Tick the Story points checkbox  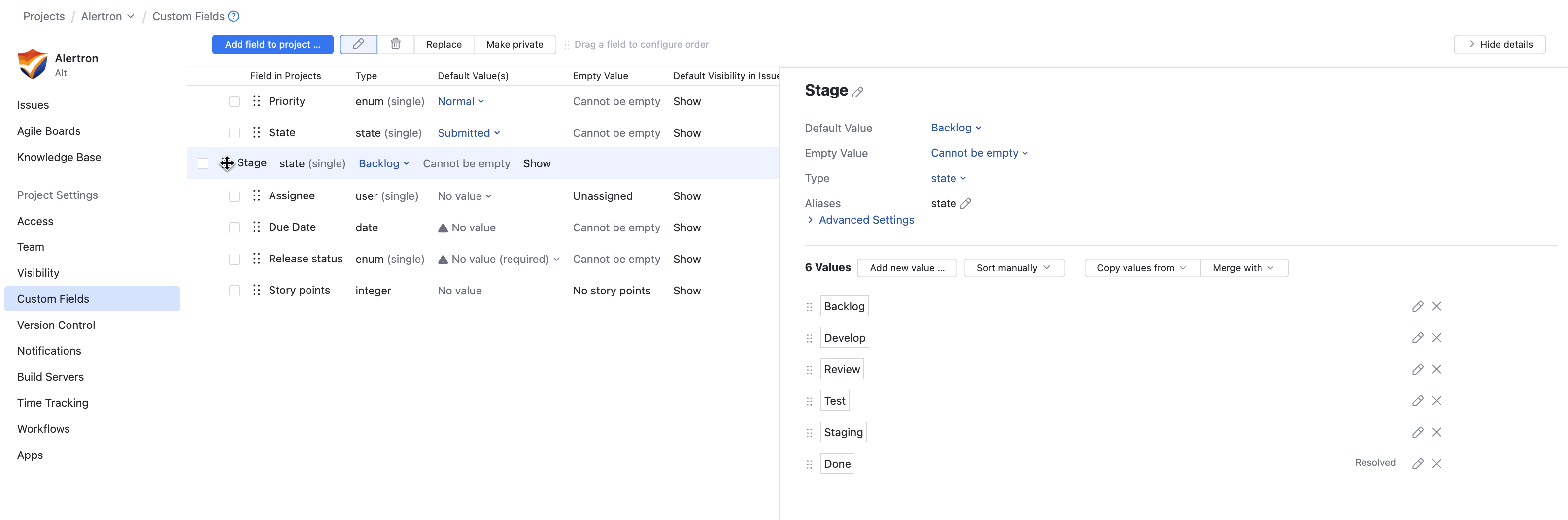pos(235,291)
